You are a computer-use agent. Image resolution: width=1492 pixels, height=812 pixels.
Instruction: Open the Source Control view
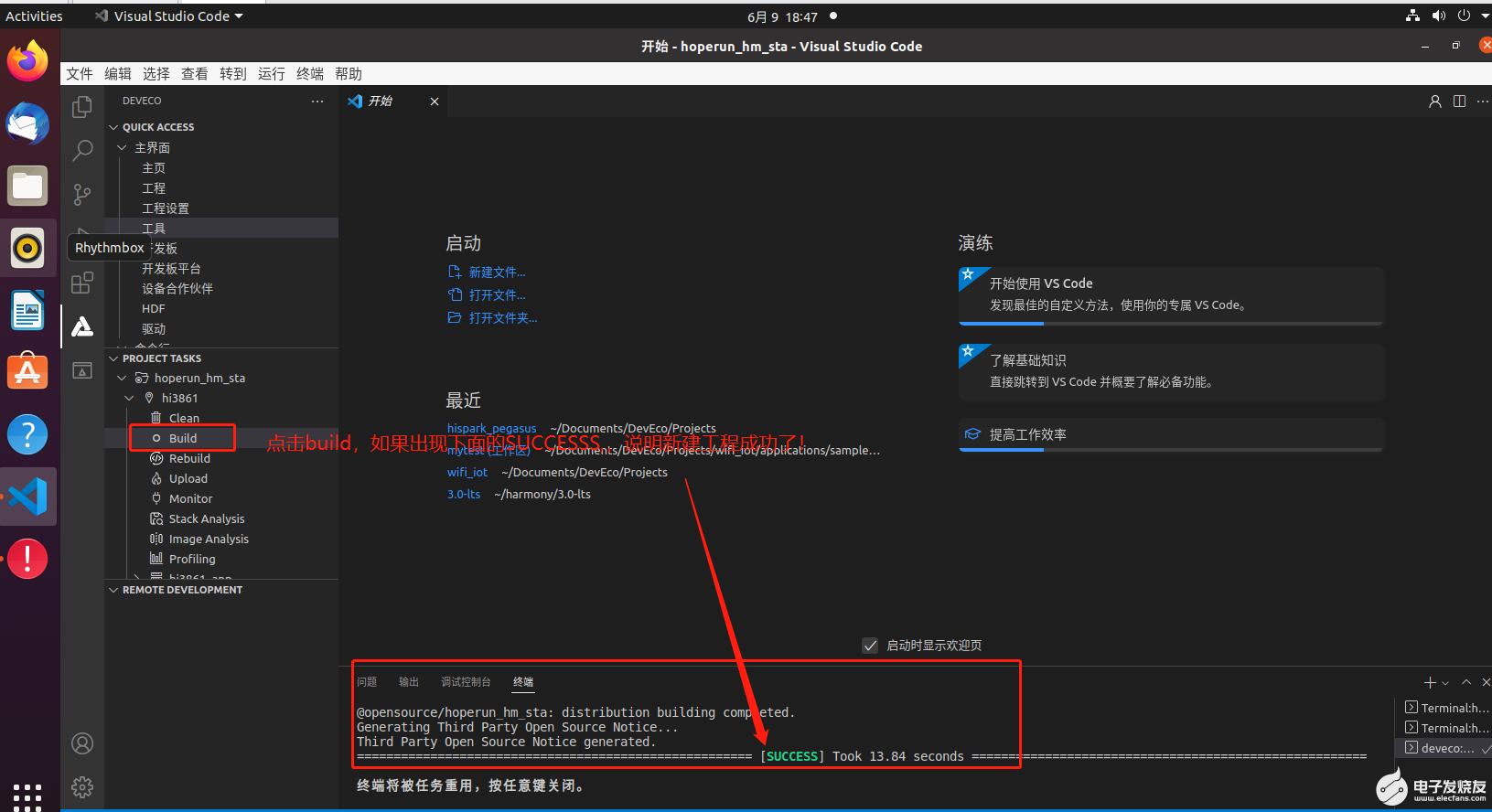[x=82, y=194]
